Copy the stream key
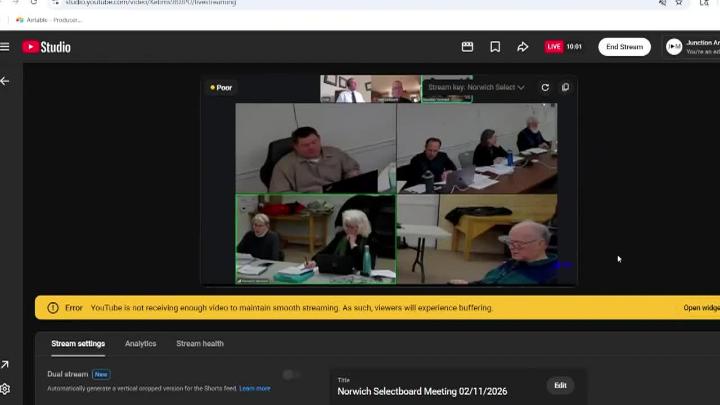The image size is (720, 405). pos(565,87)
